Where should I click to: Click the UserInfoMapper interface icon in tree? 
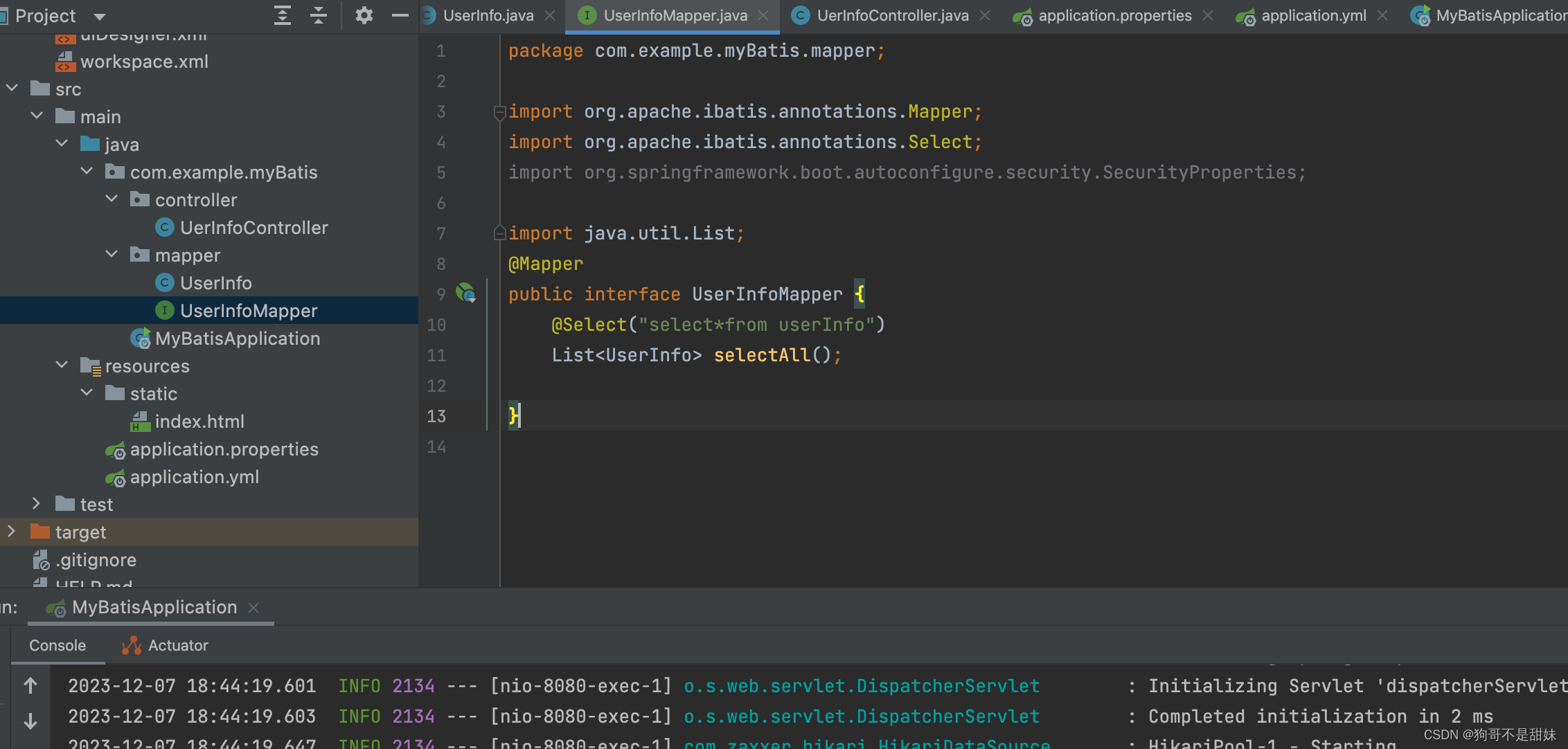[165, 310]
